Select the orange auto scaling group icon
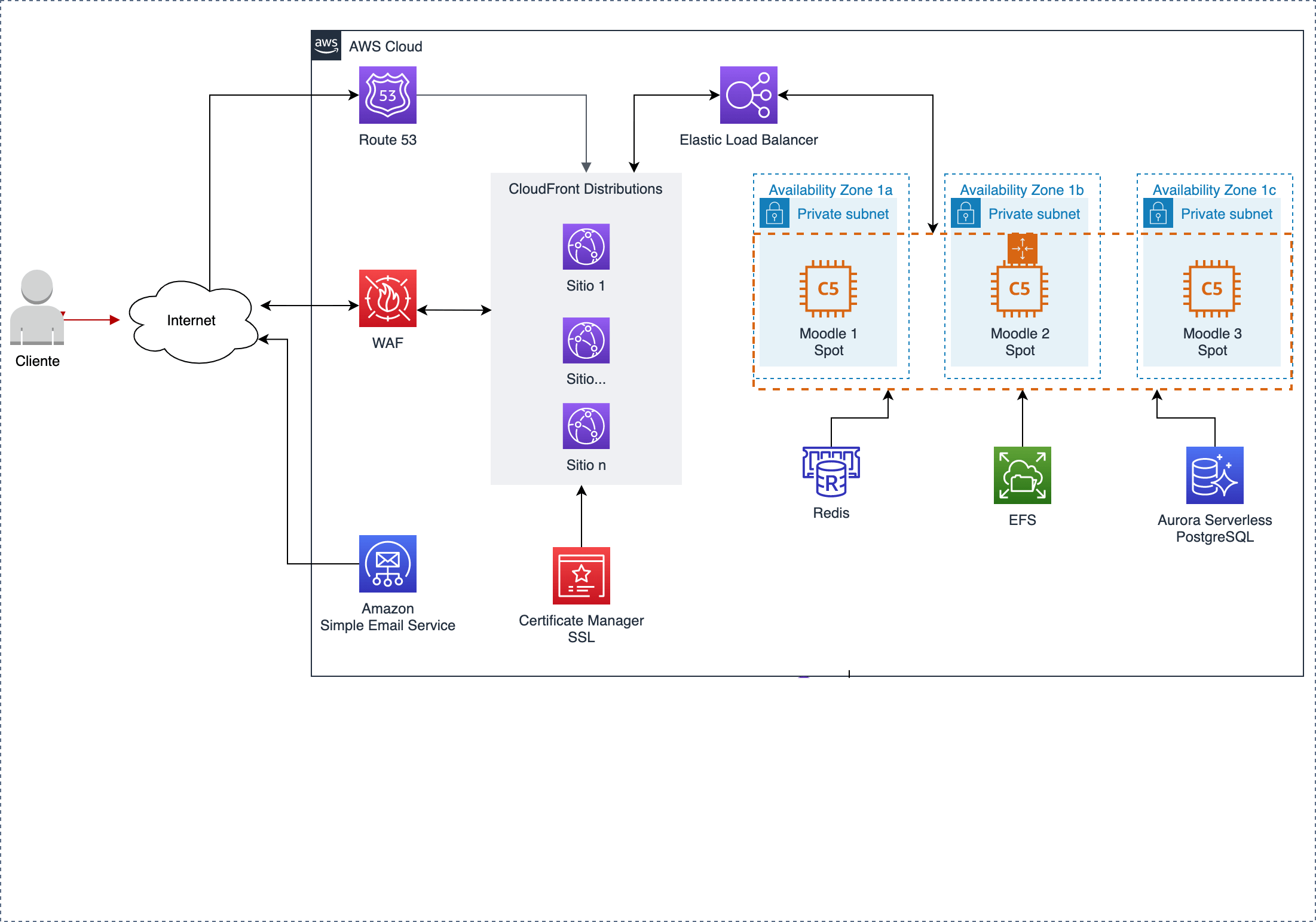This screenshot has width=1316, height=922. tap(1022, 248)
